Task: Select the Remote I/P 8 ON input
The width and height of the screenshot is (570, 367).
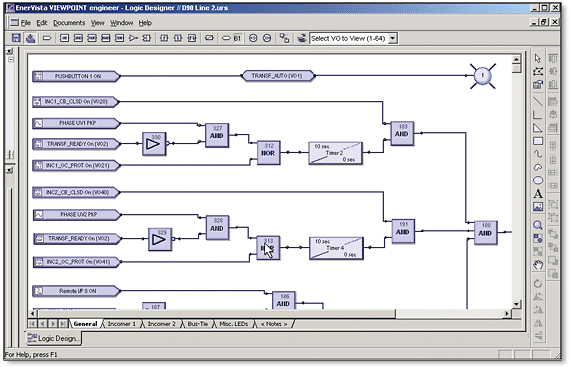Action: pyautogui.click(x=76, y=291)
